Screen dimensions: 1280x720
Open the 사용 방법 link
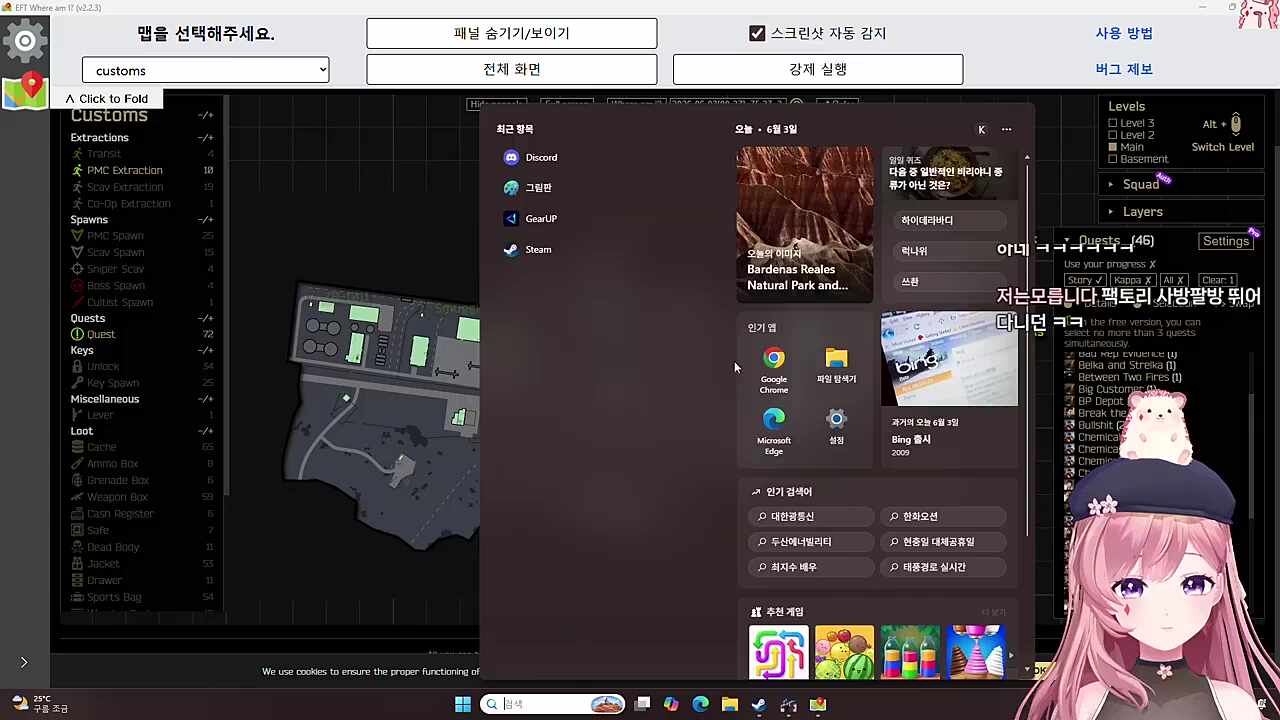pos(1124,33)
